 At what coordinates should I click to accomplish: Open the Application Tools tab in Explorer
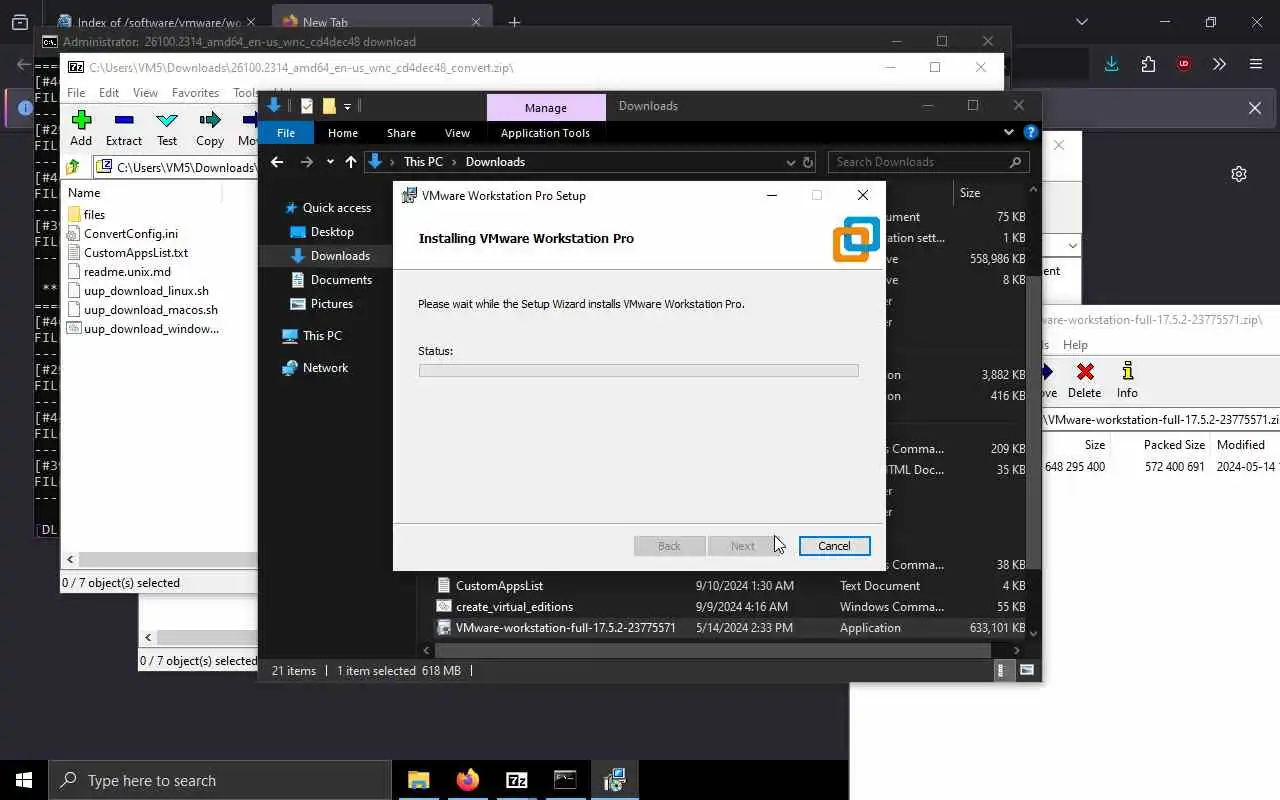[x=545, y=133]
